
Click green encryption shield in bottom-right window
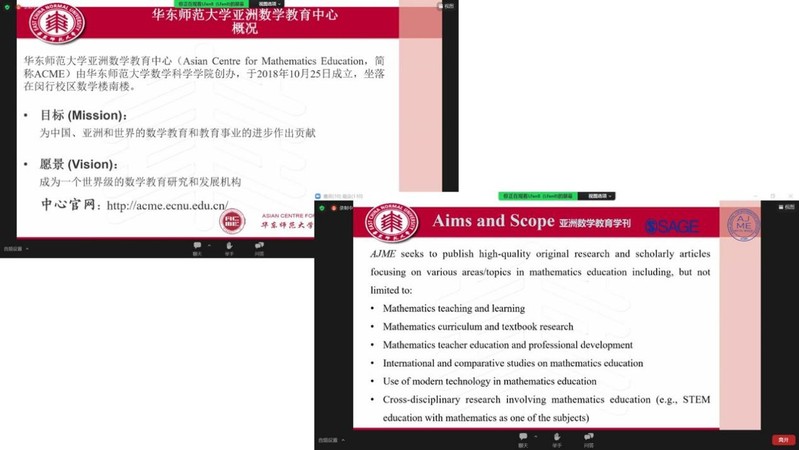322,208
